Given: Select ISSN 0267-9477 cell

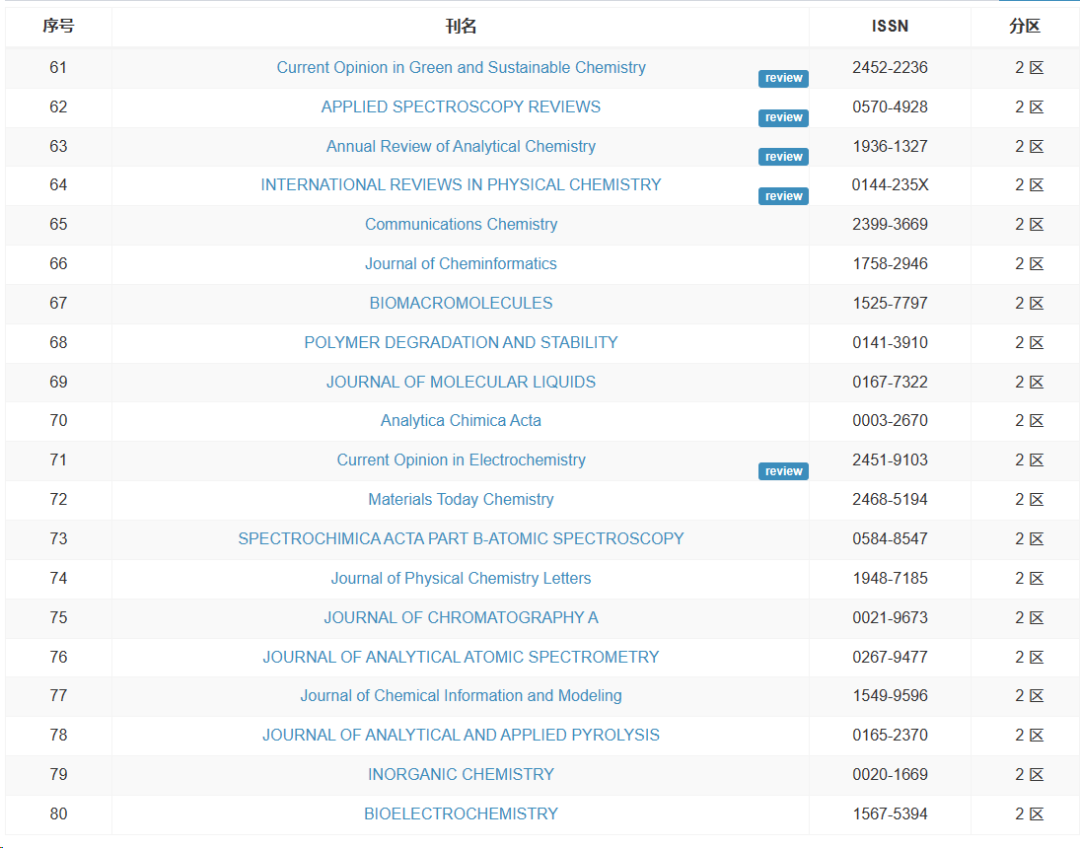Looking at the screenshot, I should (890, 656).
